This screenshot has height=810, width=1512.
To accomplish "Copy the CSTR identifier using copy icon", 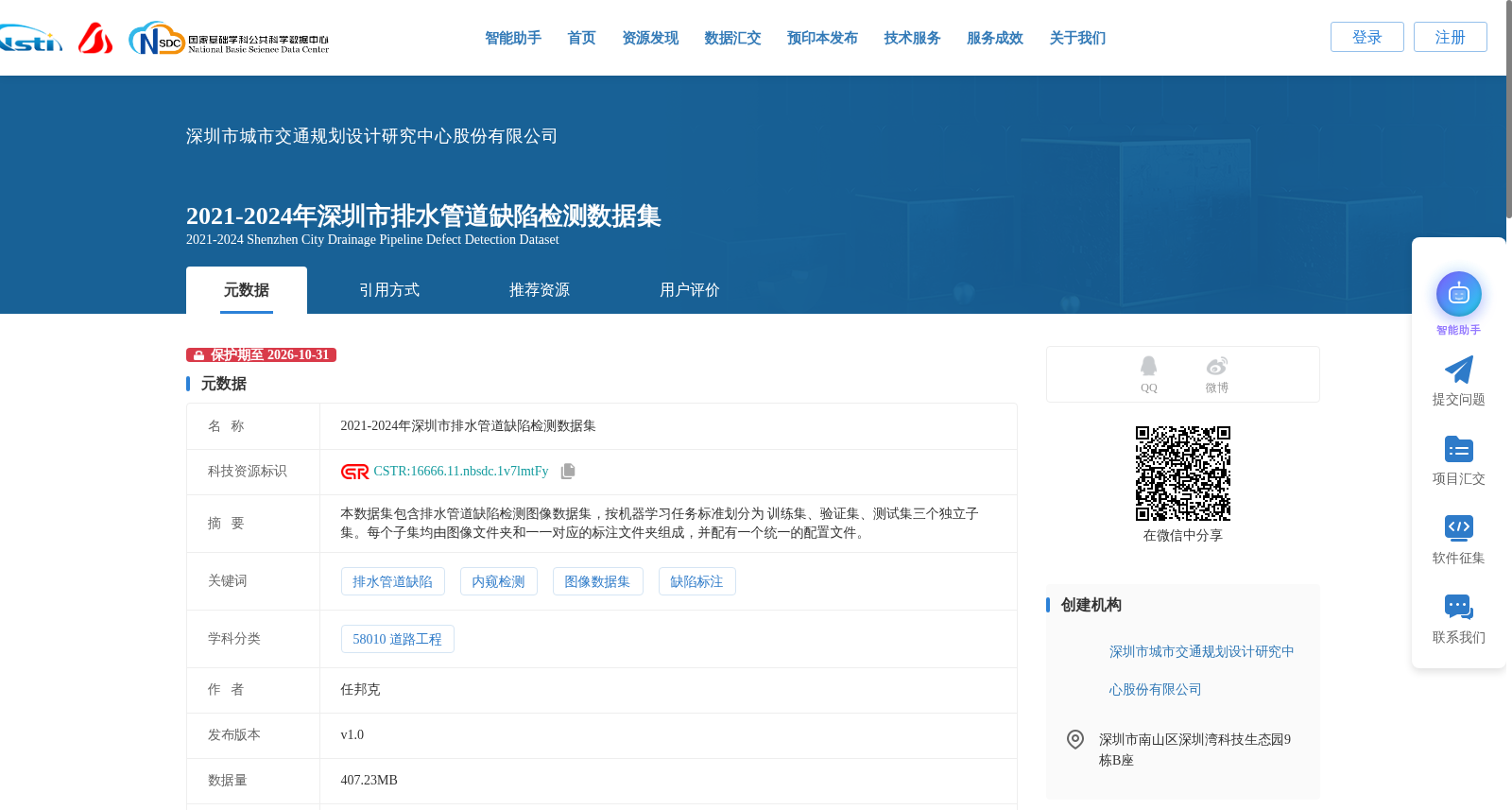I will [568, 471].
